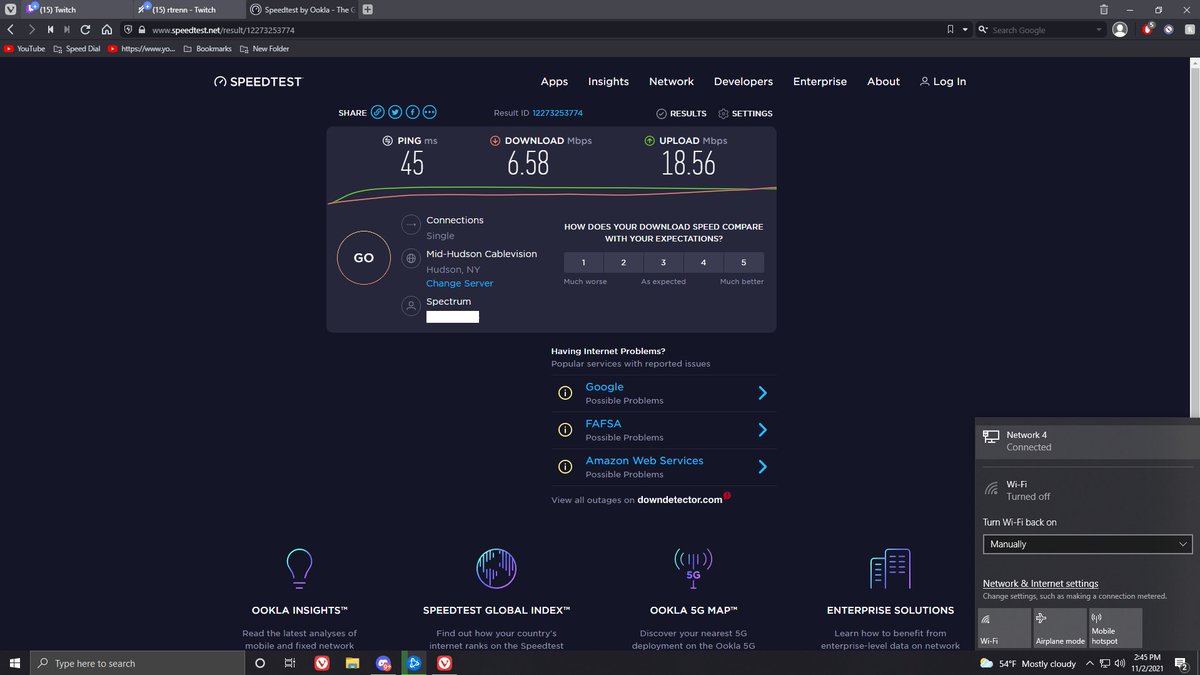Click the Change Server link
Screen dimensions: 1200x675
tap(460, 284)
